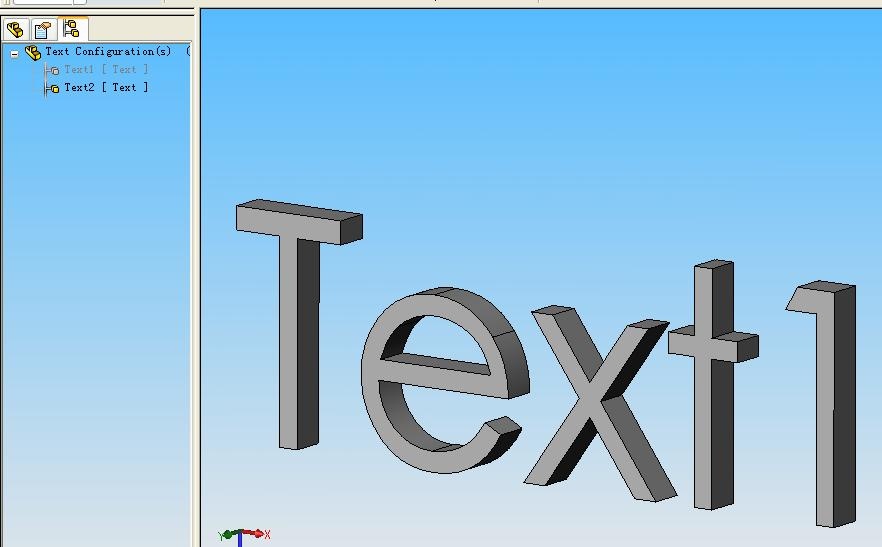Click the Text1 configuration icon
Screen dimensions: 882x547
tap(53, 70)
